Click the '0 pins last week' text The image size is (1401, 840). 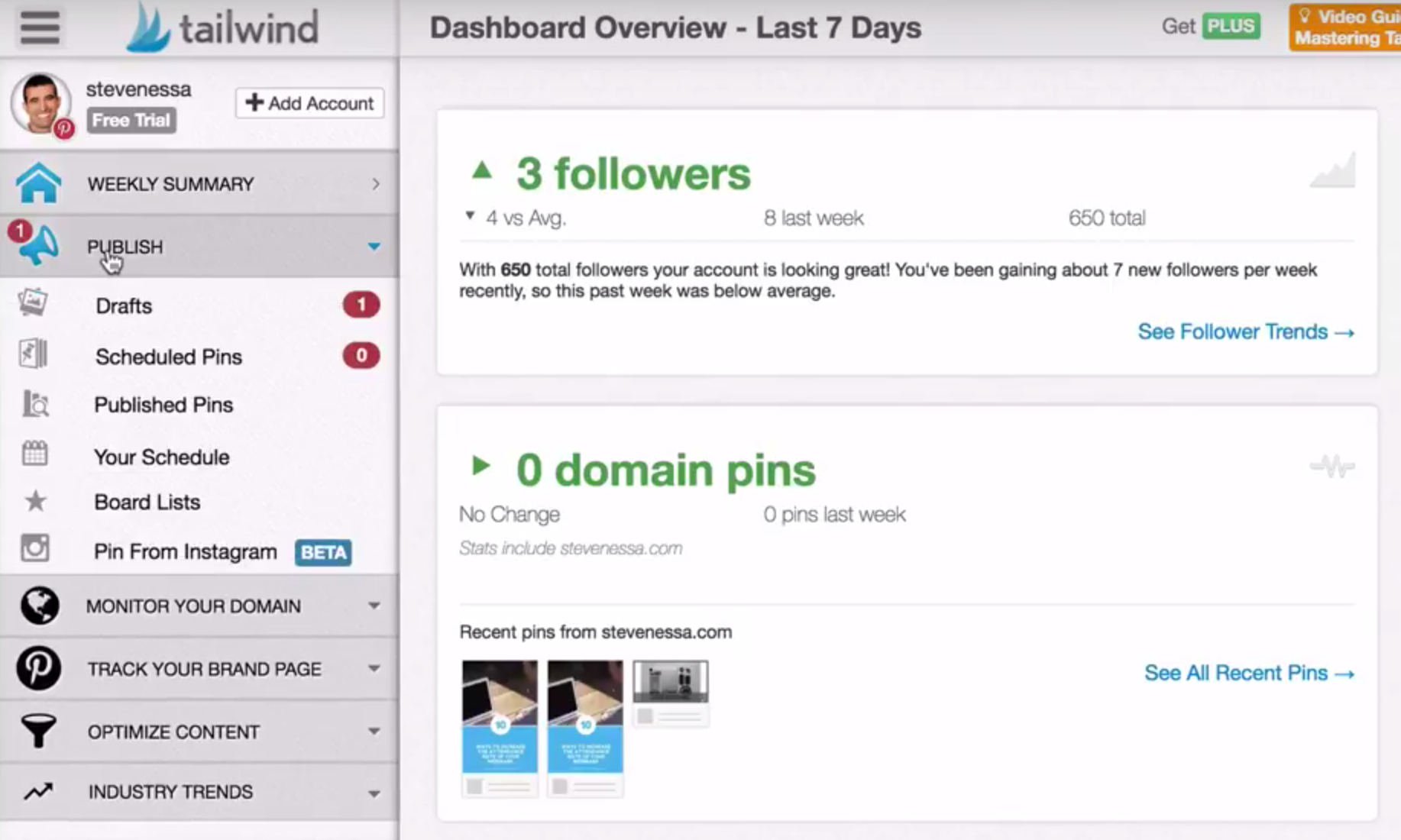(834, 514)
